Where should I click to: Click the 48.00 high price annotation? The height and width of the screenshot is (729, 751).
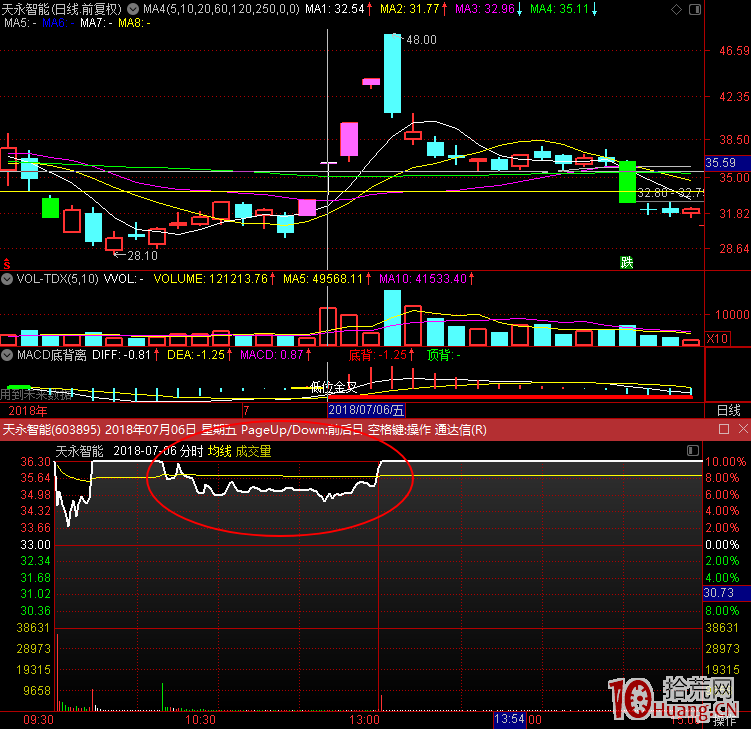coord(420,40)
